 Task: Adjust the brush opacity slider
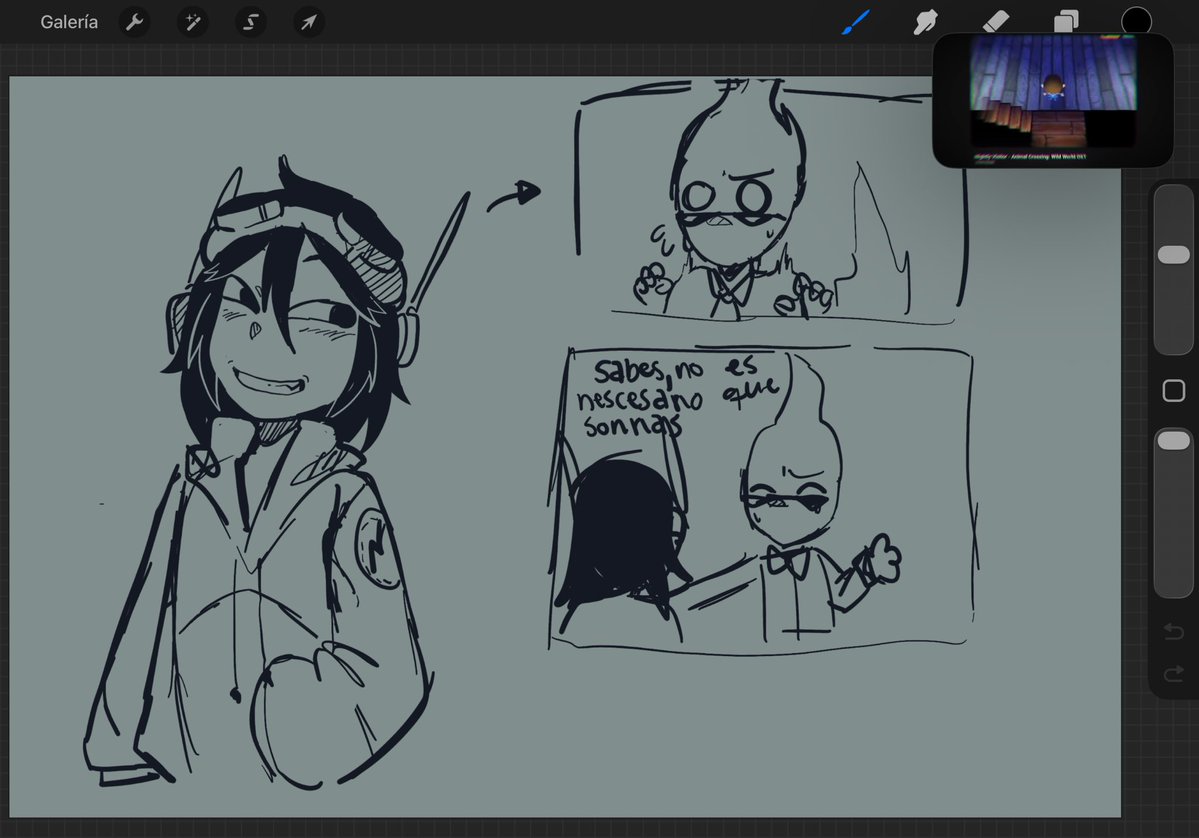pyautogui.click(x=1174, y=440)
